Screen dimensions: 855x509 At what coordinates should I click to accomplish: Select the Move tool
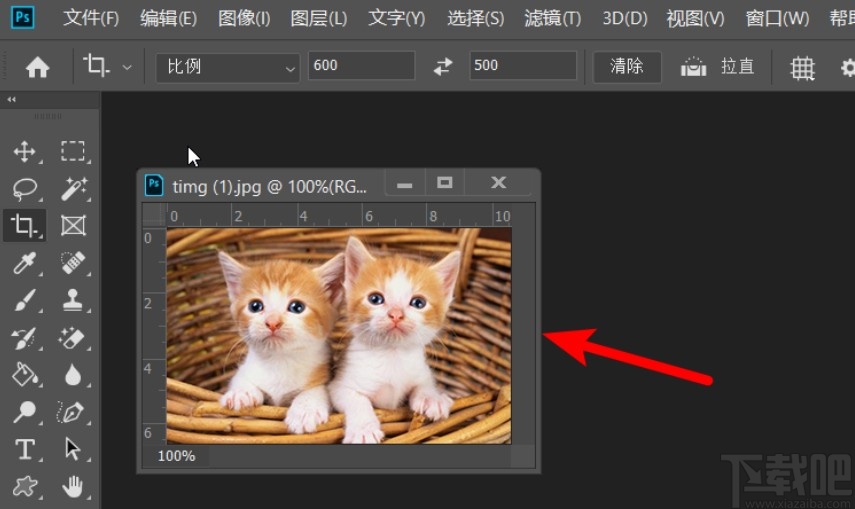[24, 152]
